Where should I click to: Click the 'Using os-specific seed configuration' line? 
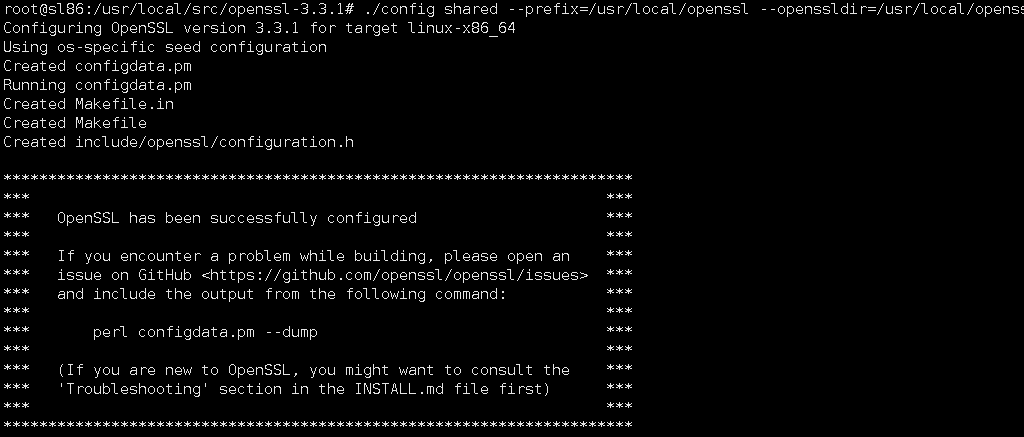coord(165,47)
